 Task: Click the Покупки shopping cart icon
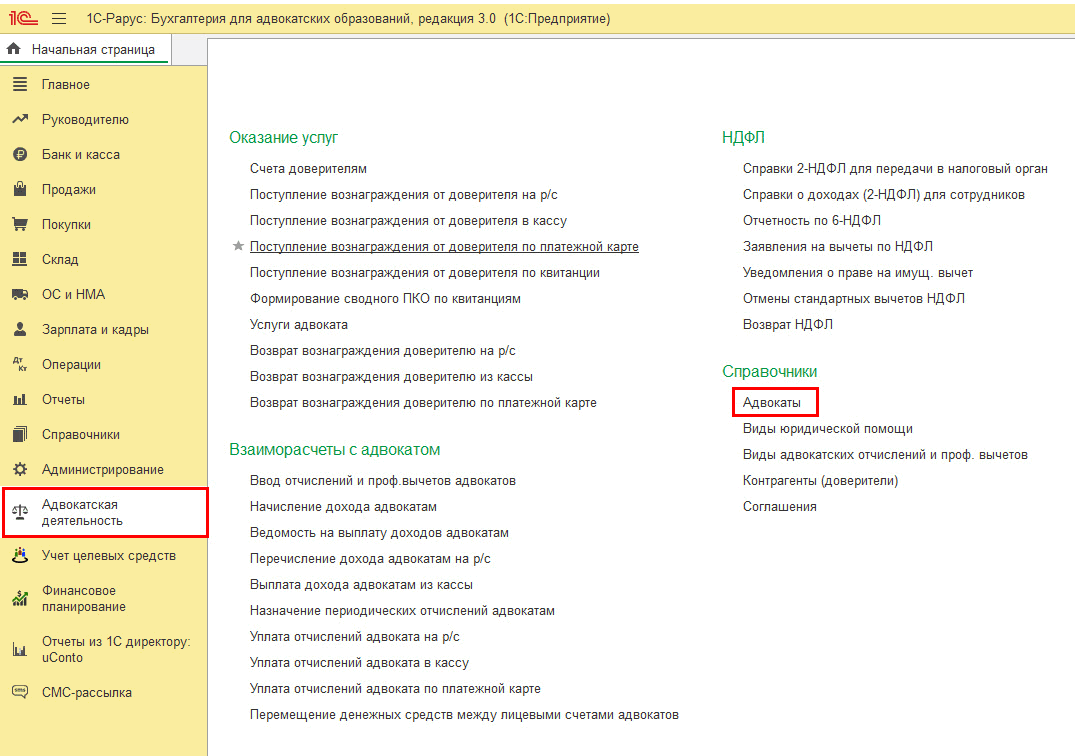tap(19, 225)
